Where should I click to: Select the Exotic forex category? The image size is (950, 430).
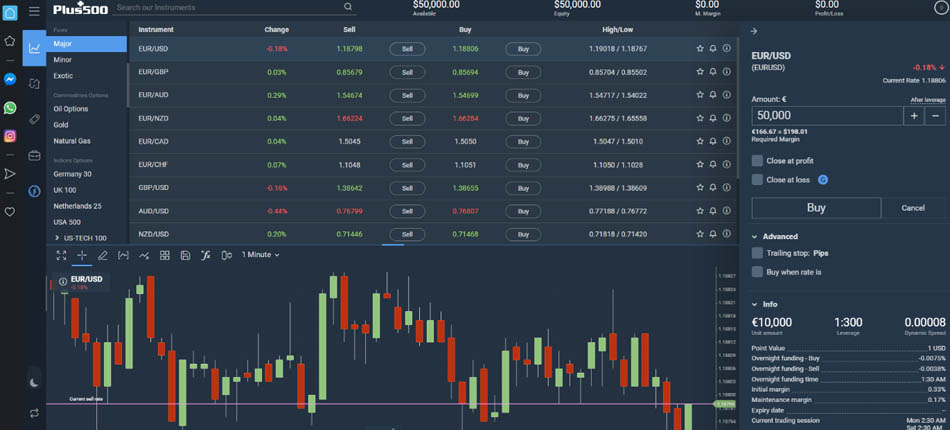63,76
